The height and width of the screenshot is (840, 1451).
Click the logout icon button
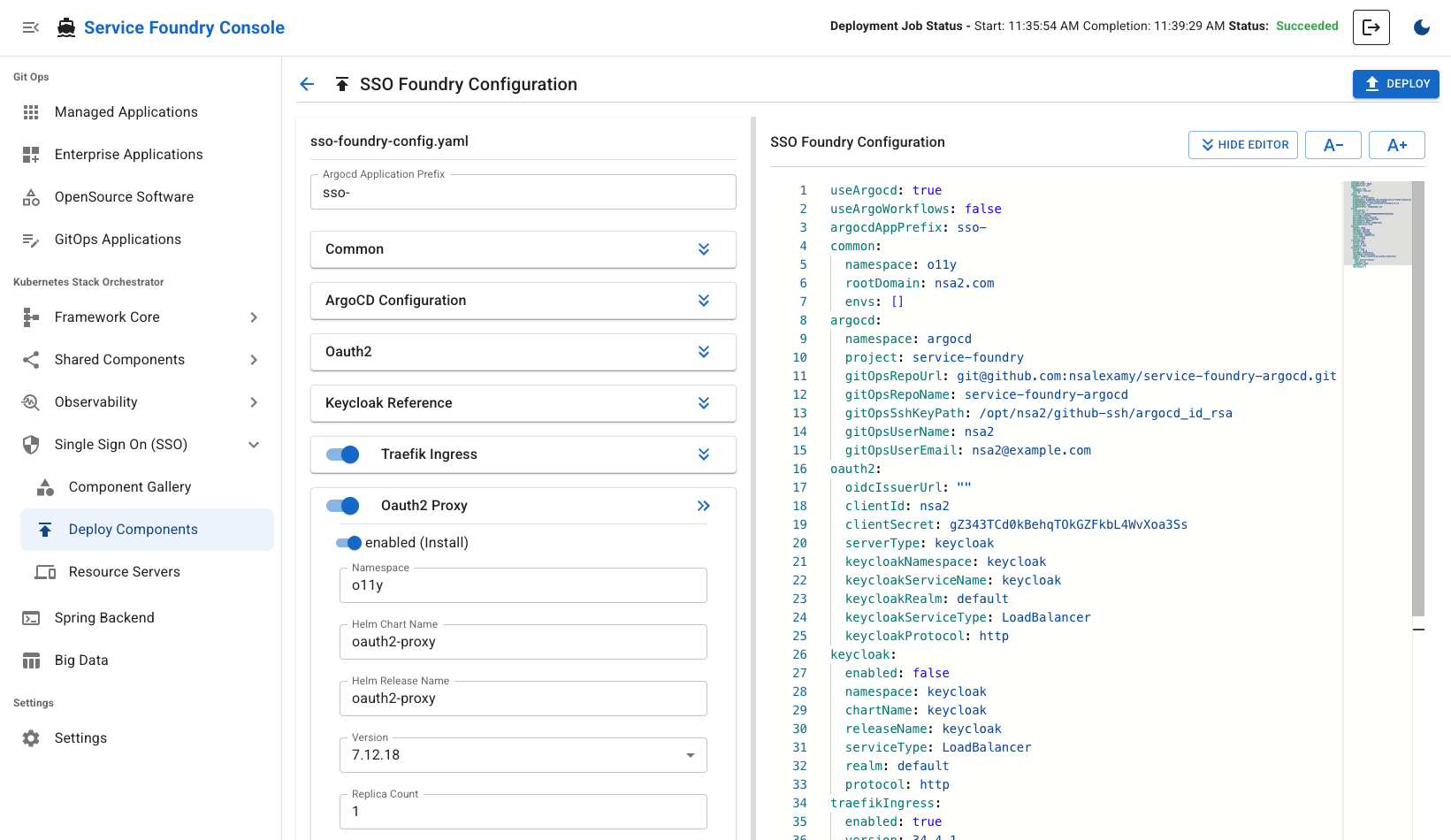1371,27
